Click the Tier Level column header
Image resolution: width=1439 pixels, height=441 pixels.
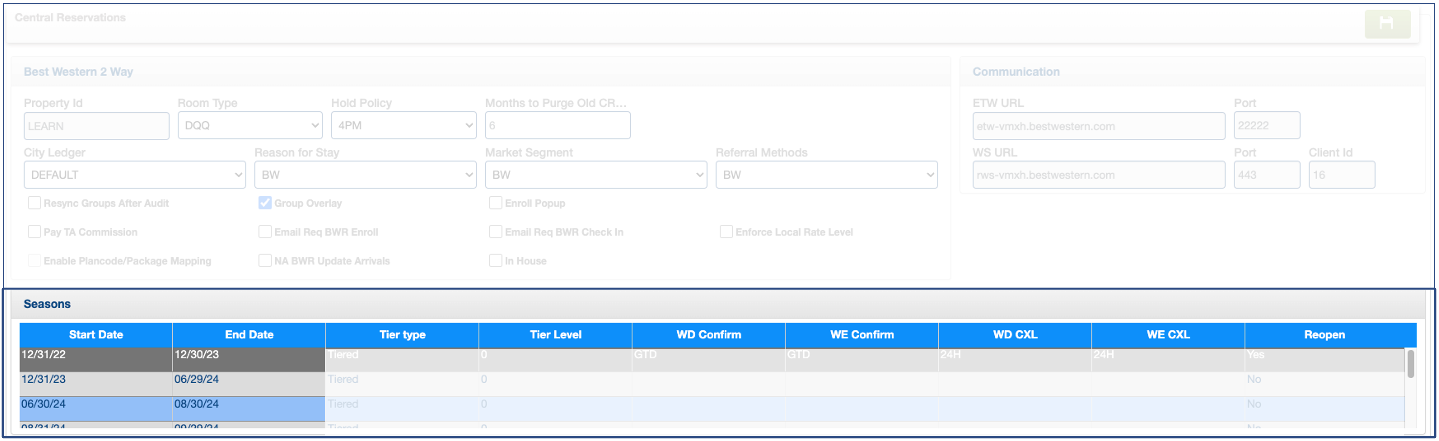(x=555, y=335)
